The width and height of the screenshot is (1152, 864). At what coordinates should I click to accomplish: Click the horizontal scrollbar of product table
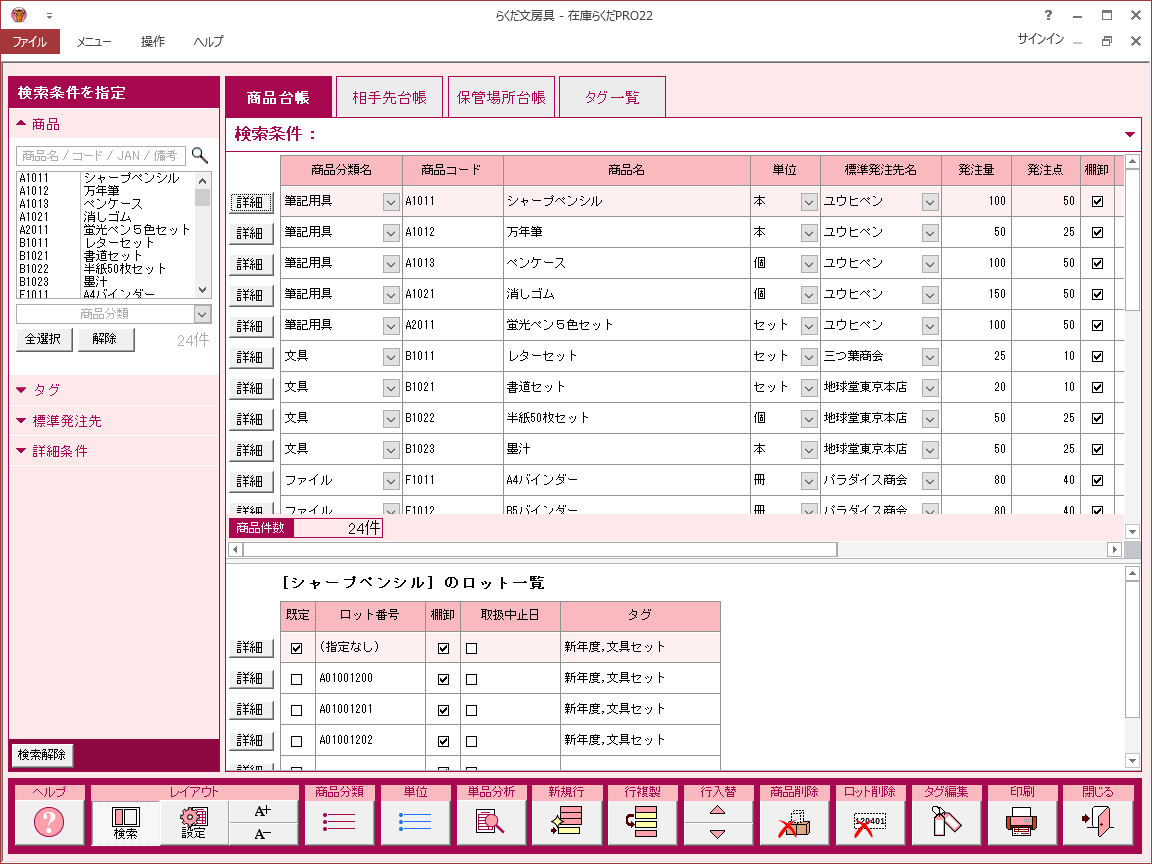[x=540, y=550]
